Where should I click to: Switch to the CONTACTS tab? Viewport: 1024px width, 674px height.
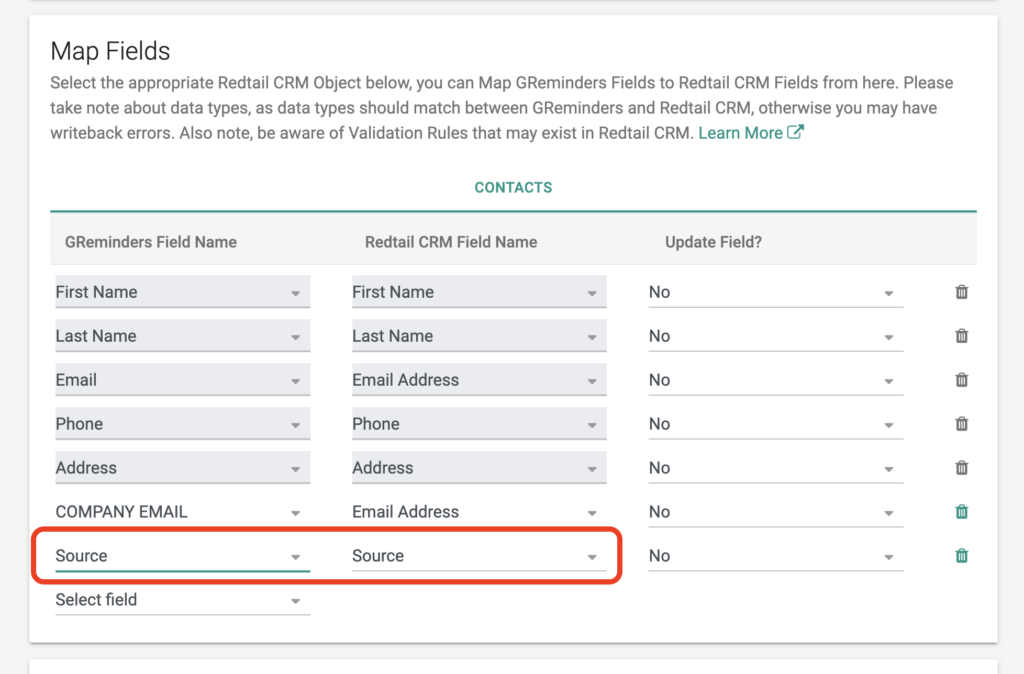[513, 187]
